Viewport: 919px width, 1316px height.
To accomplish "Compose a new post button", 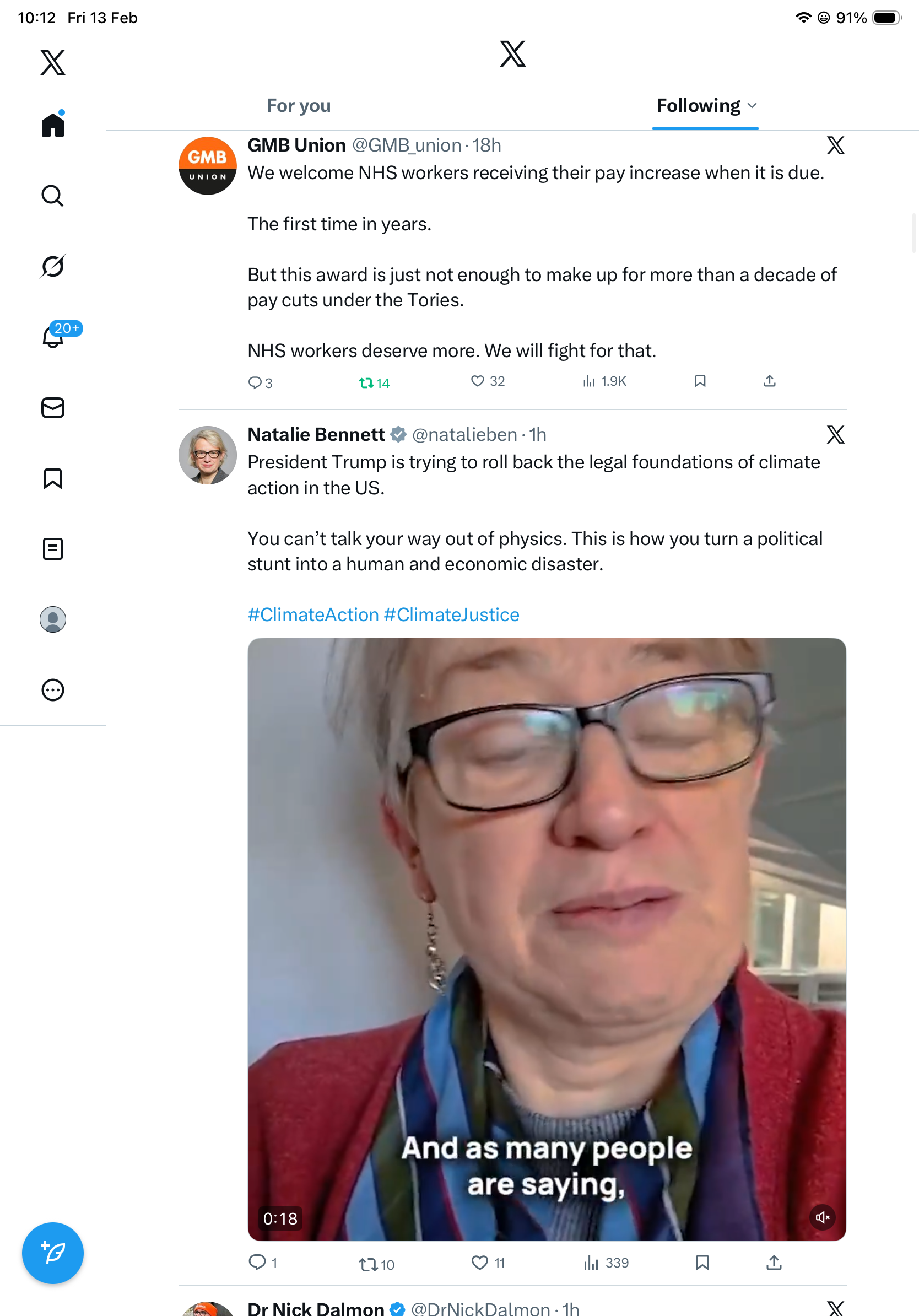I will pyautogui.click(x=53, y=1253).
